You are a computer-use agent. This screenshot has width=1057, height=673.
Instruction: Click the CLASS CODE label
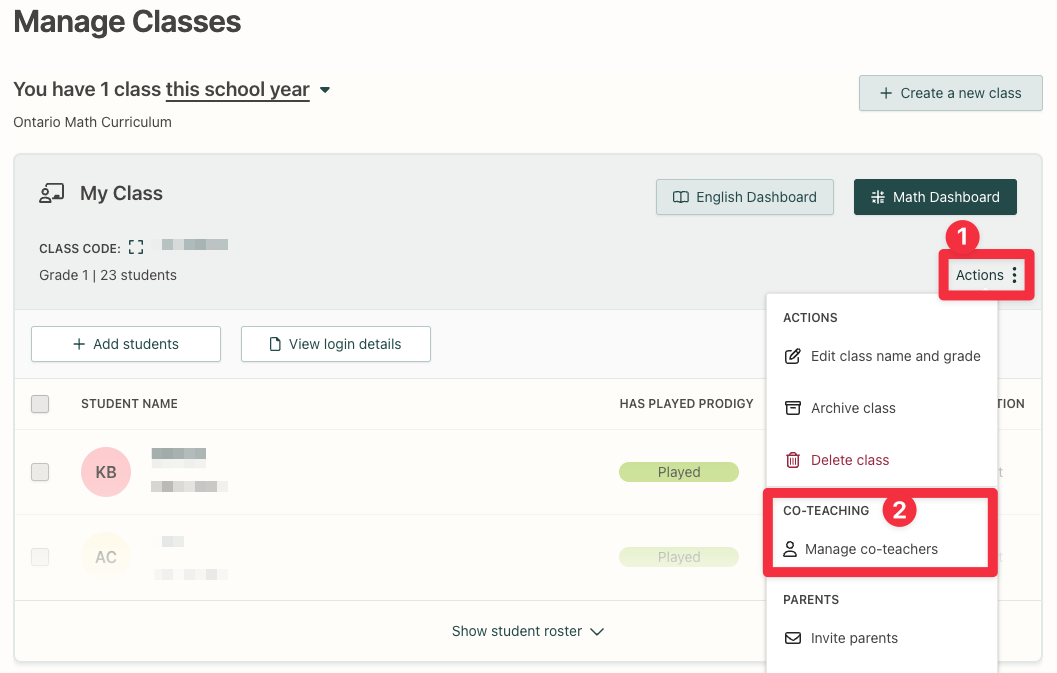(80, 248)
